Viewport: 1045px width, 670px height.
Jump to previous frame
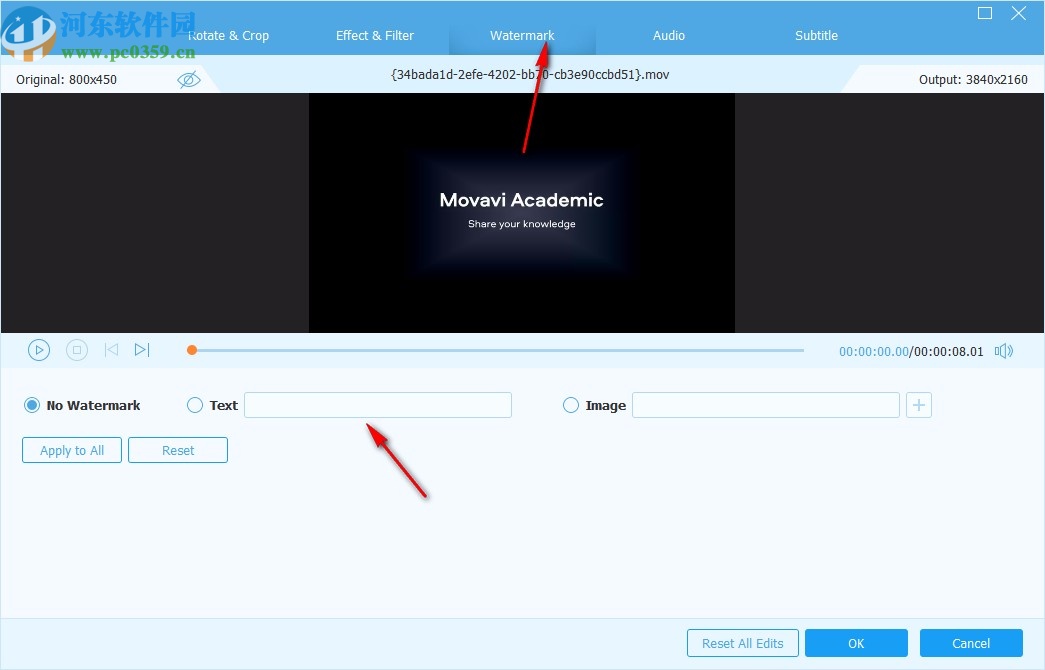[111, 350]
